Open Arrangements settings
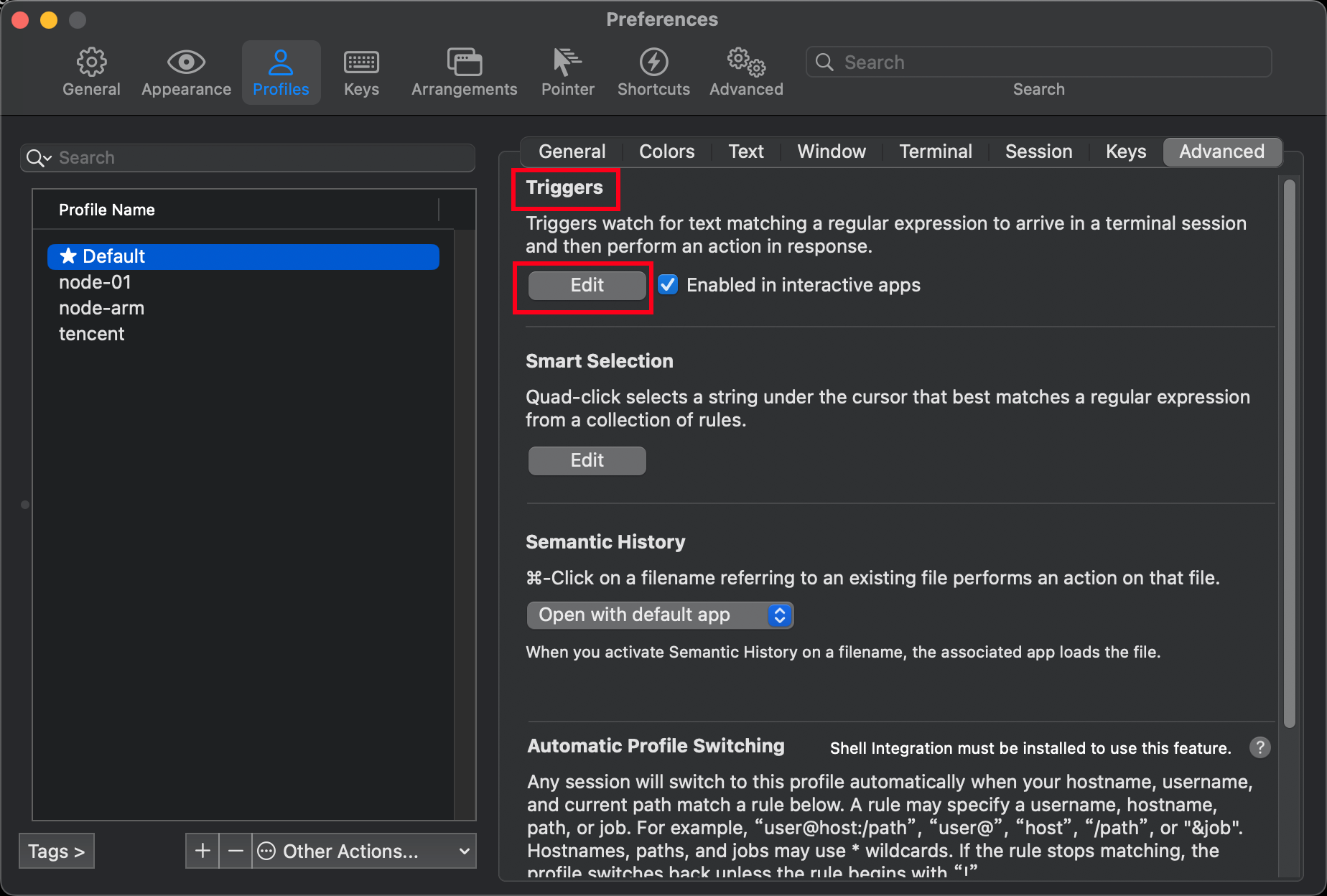 464,71
